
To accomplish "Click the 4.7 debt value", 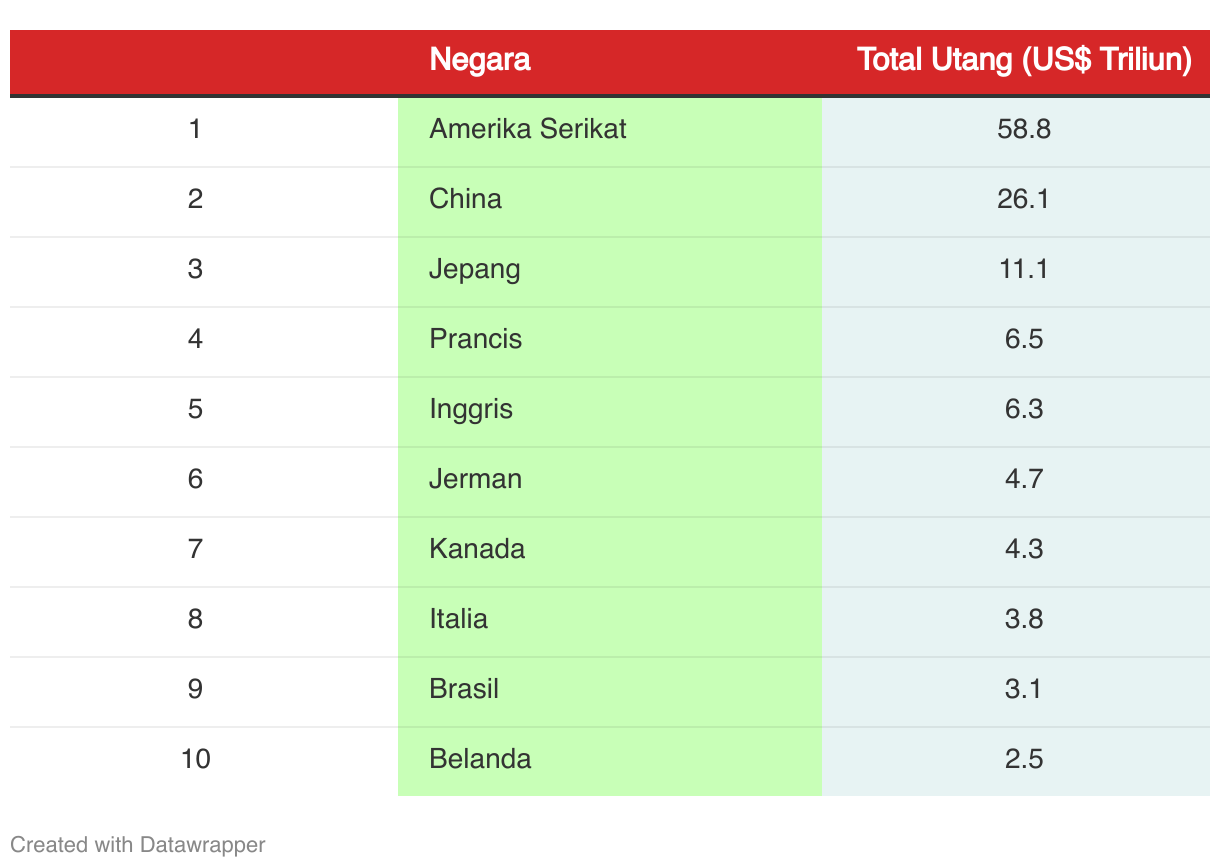I will [1024, 479].
